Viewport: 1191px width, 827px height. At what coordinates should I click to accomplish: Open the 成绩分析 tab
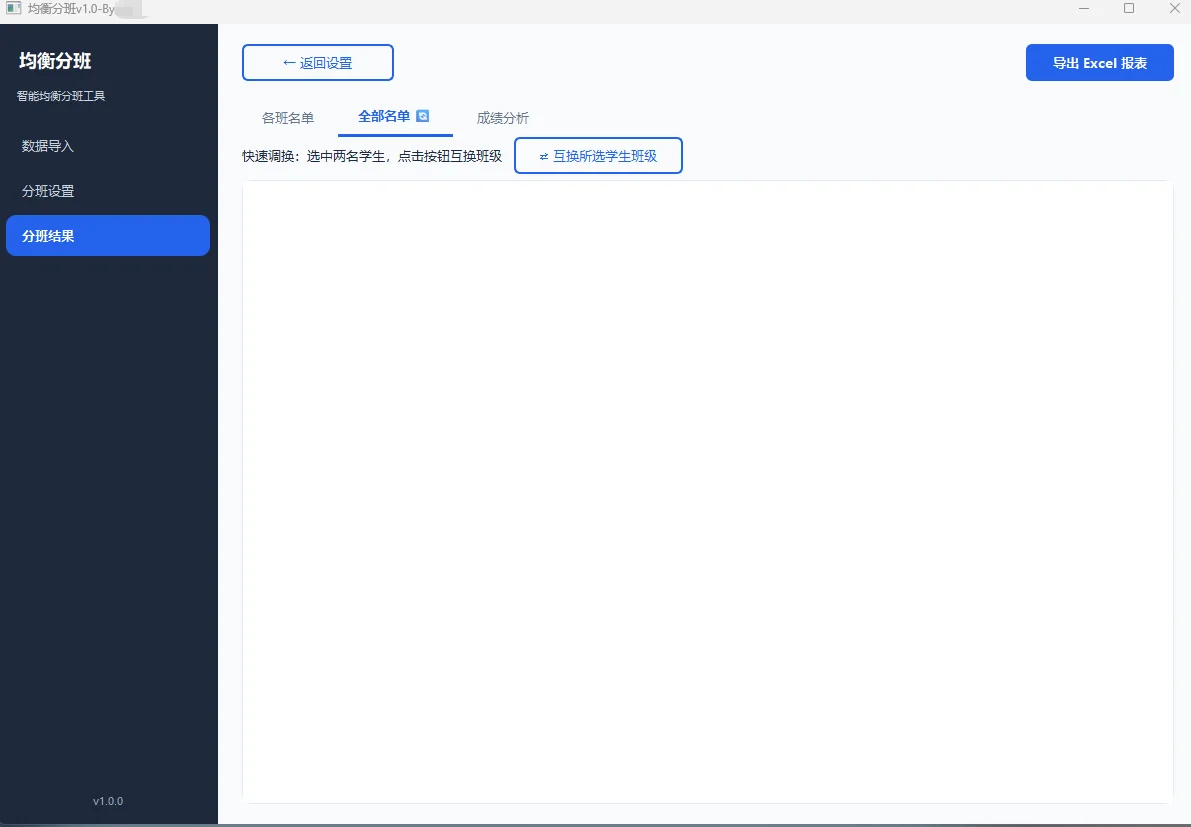(503, 118)
